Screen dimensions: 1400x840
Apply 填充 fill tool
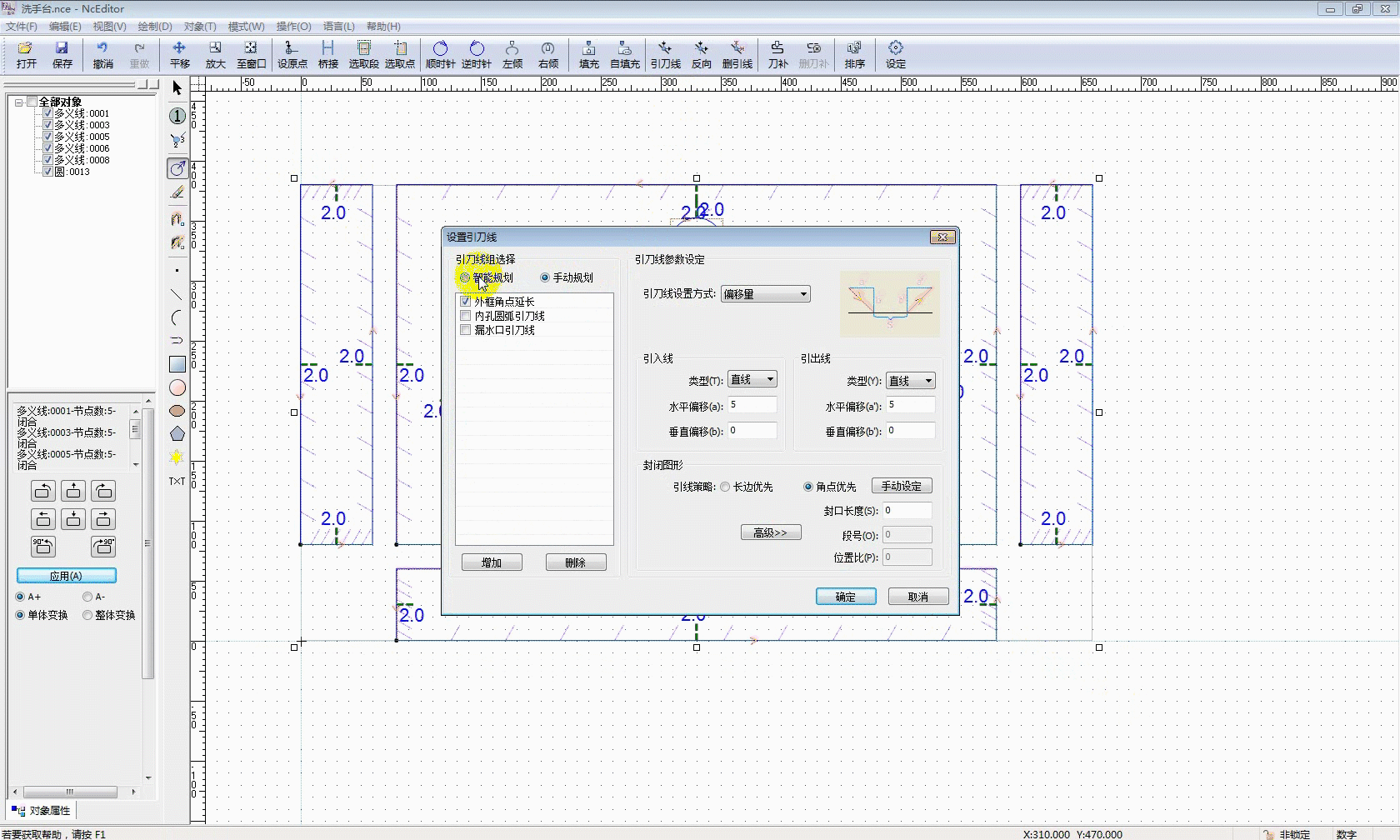588,55
